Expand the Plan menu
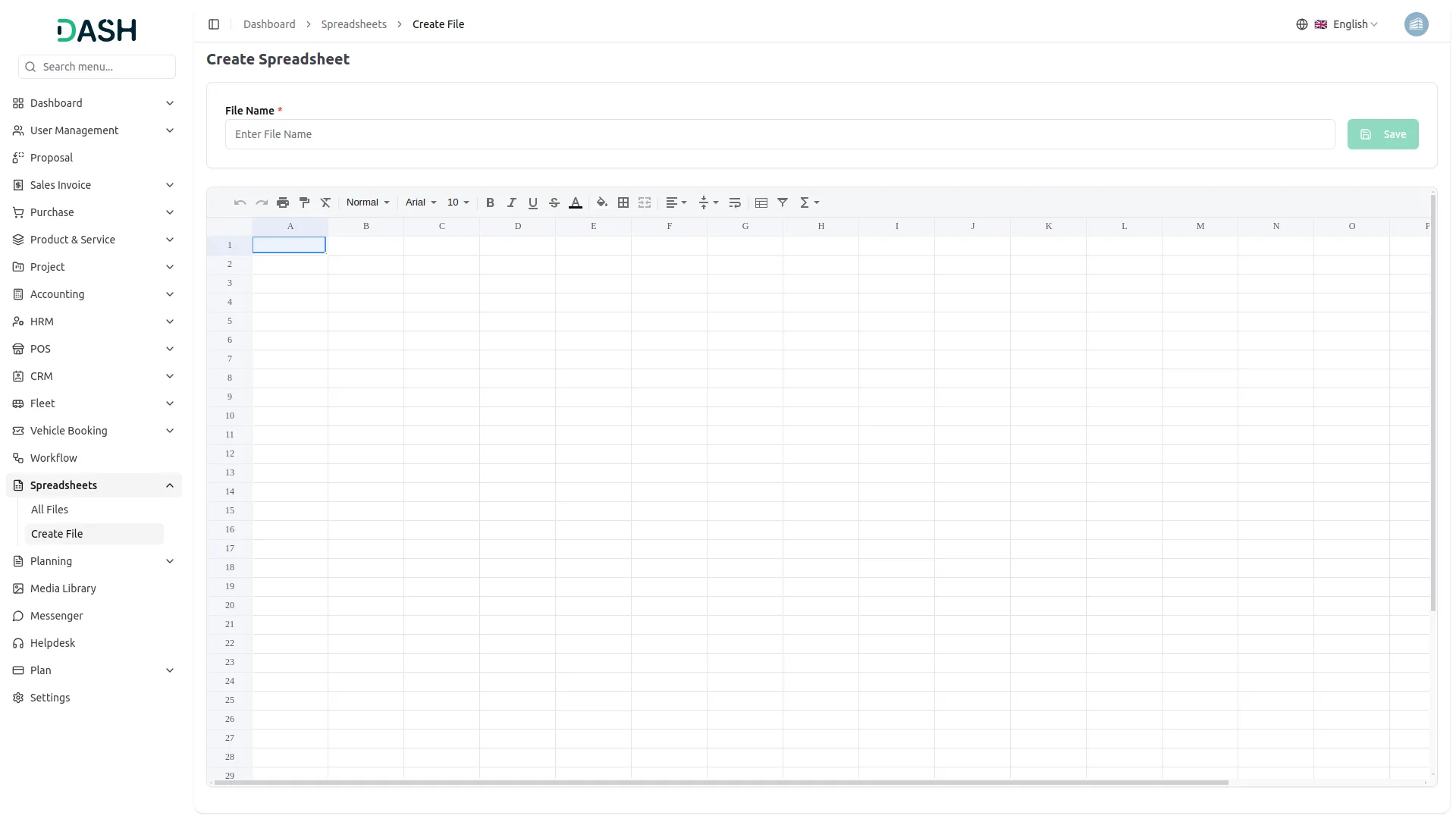The image size is (1456, 819). [94, 670]
